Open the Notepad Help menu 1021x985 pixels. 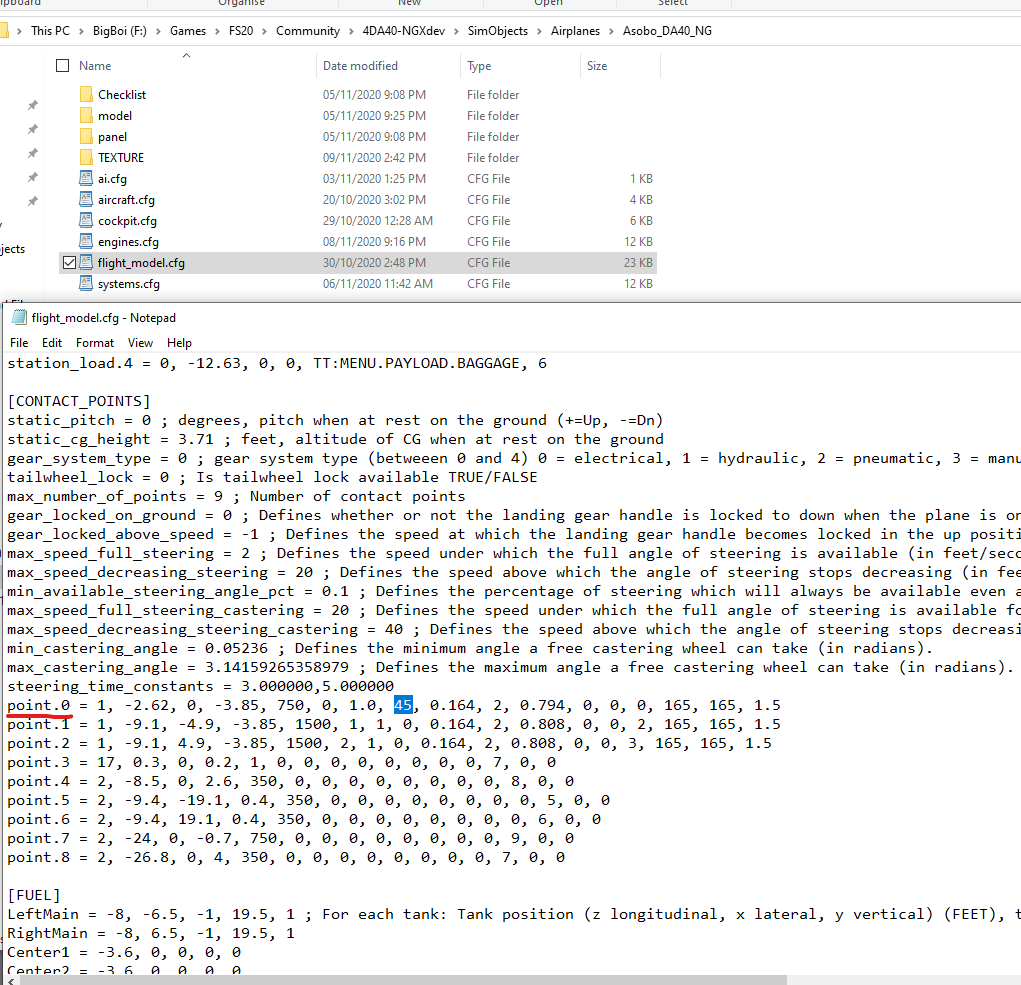179,342
